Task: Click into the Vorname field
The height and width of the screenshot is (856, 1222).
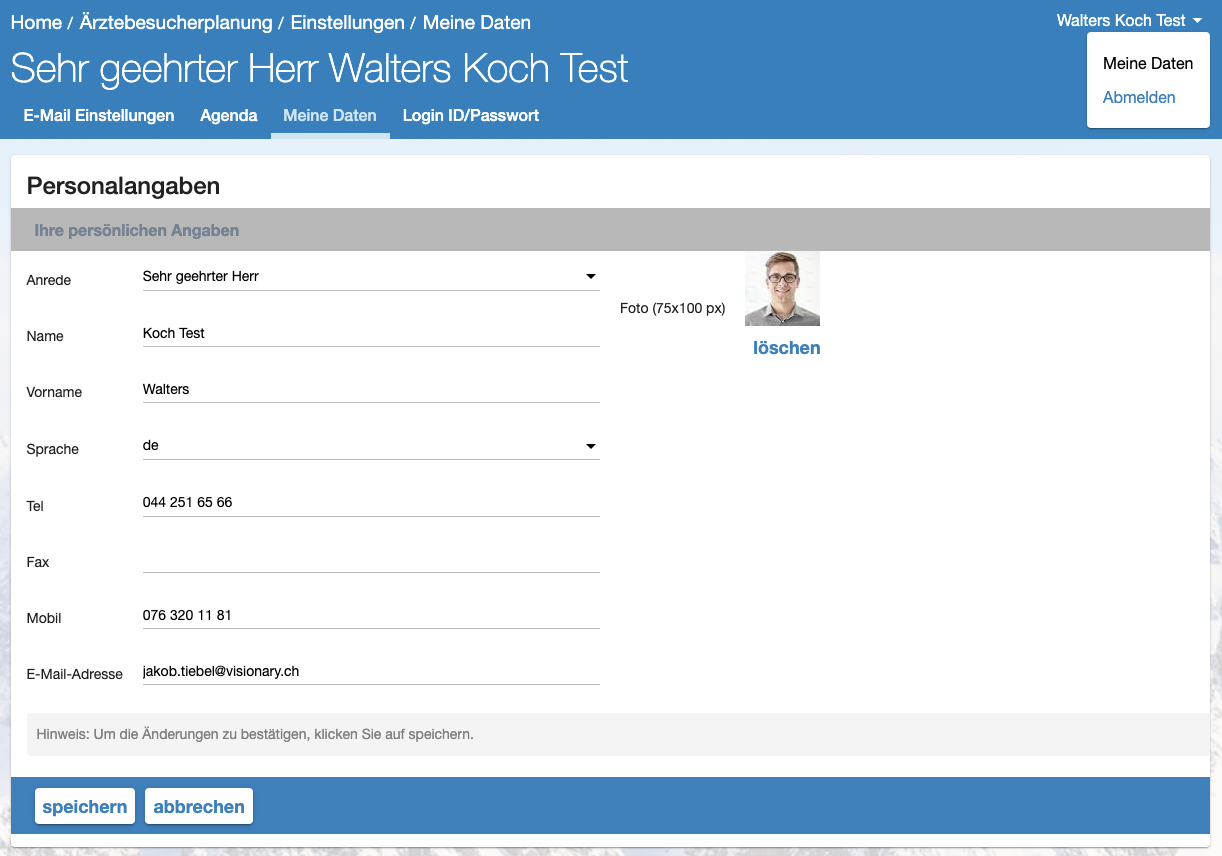Action: (x=370, y=389)
